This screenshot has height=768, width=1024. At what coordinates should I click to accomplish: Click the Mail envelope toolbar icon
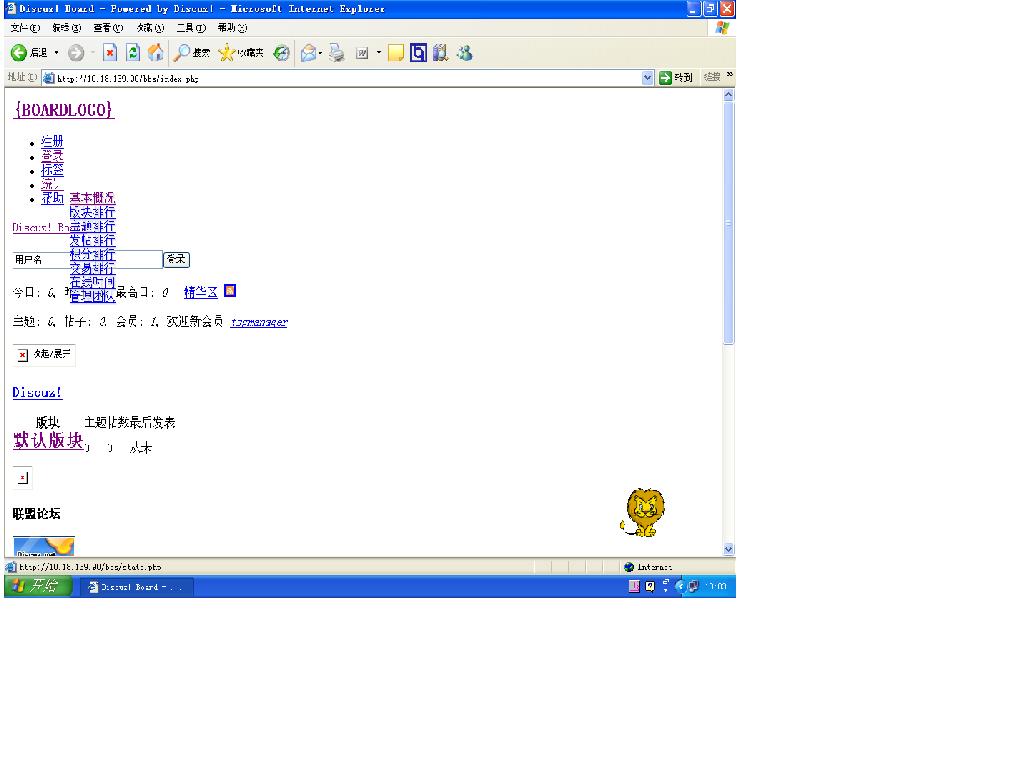coord(308,53)
